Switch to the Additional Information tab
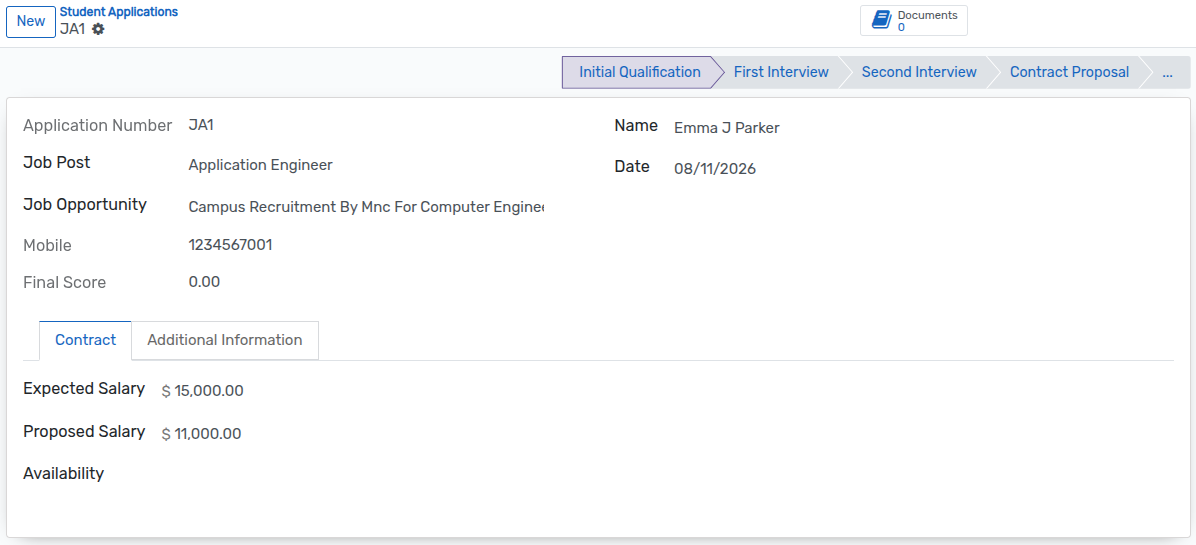The image size is (1196, 545). coord(225,340)
